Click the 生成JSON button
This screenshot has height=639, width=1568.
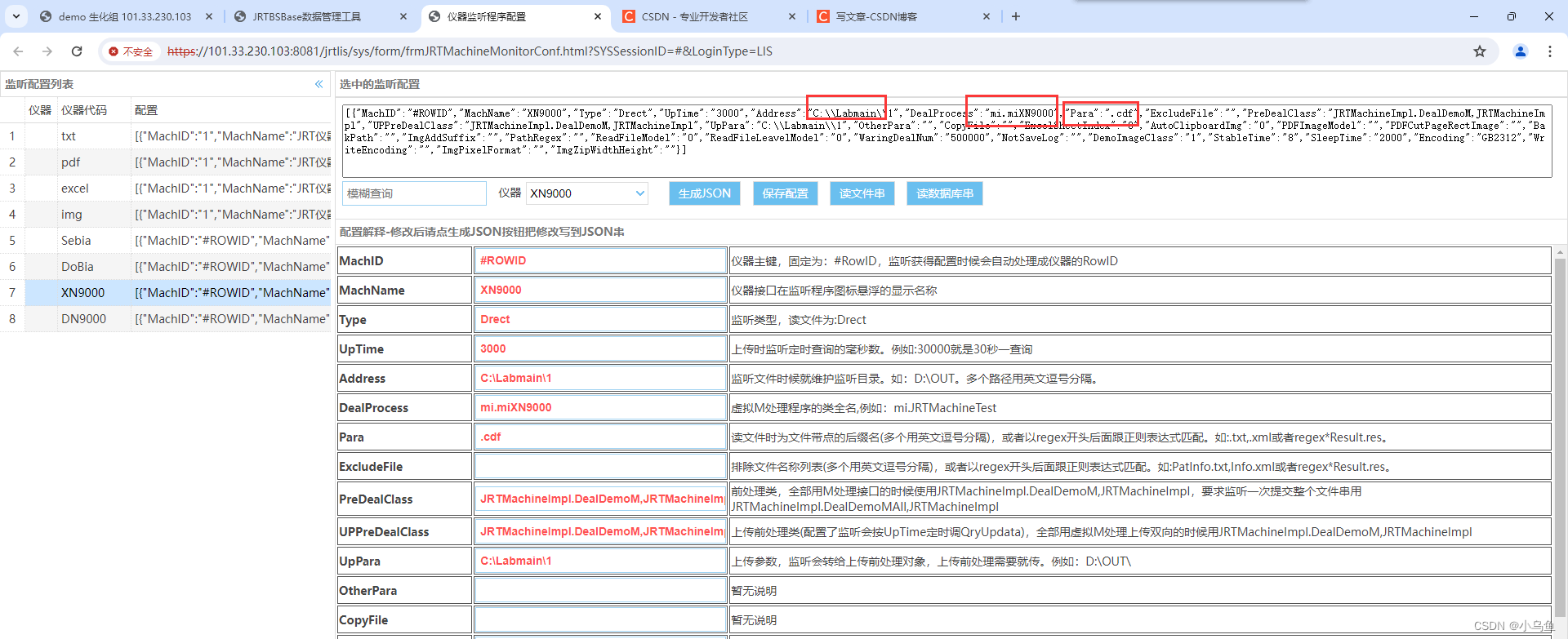pos(705,193)
